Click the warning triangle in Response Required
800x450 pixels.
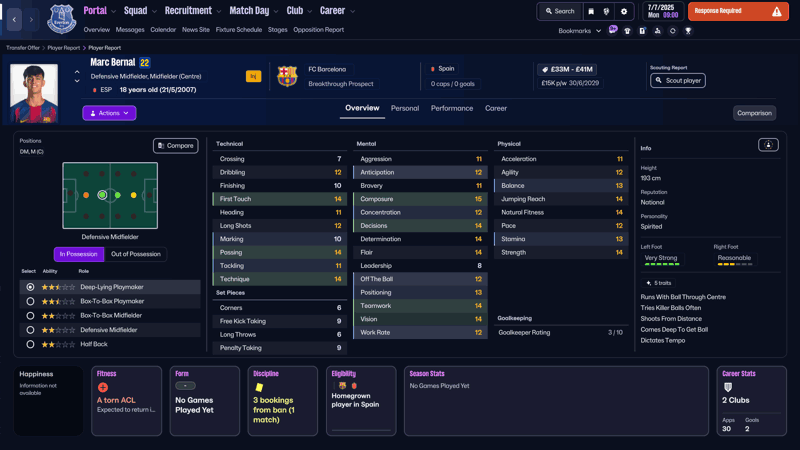[777, 11]
